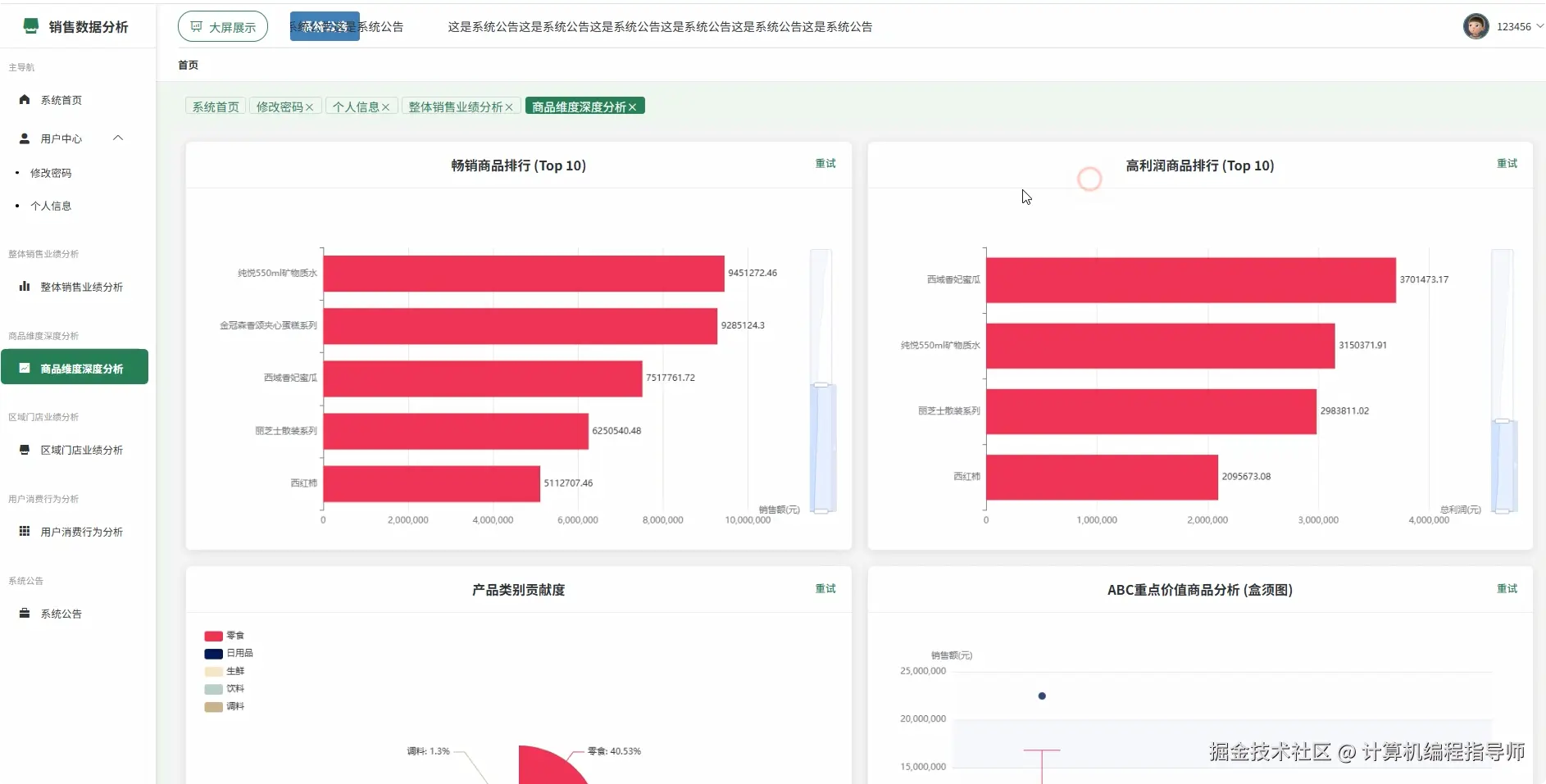Close the 整体销售业绩分析 tab
Viewport: 1546px width, 784px height.
pyautogui.click(x=509, y=107)
